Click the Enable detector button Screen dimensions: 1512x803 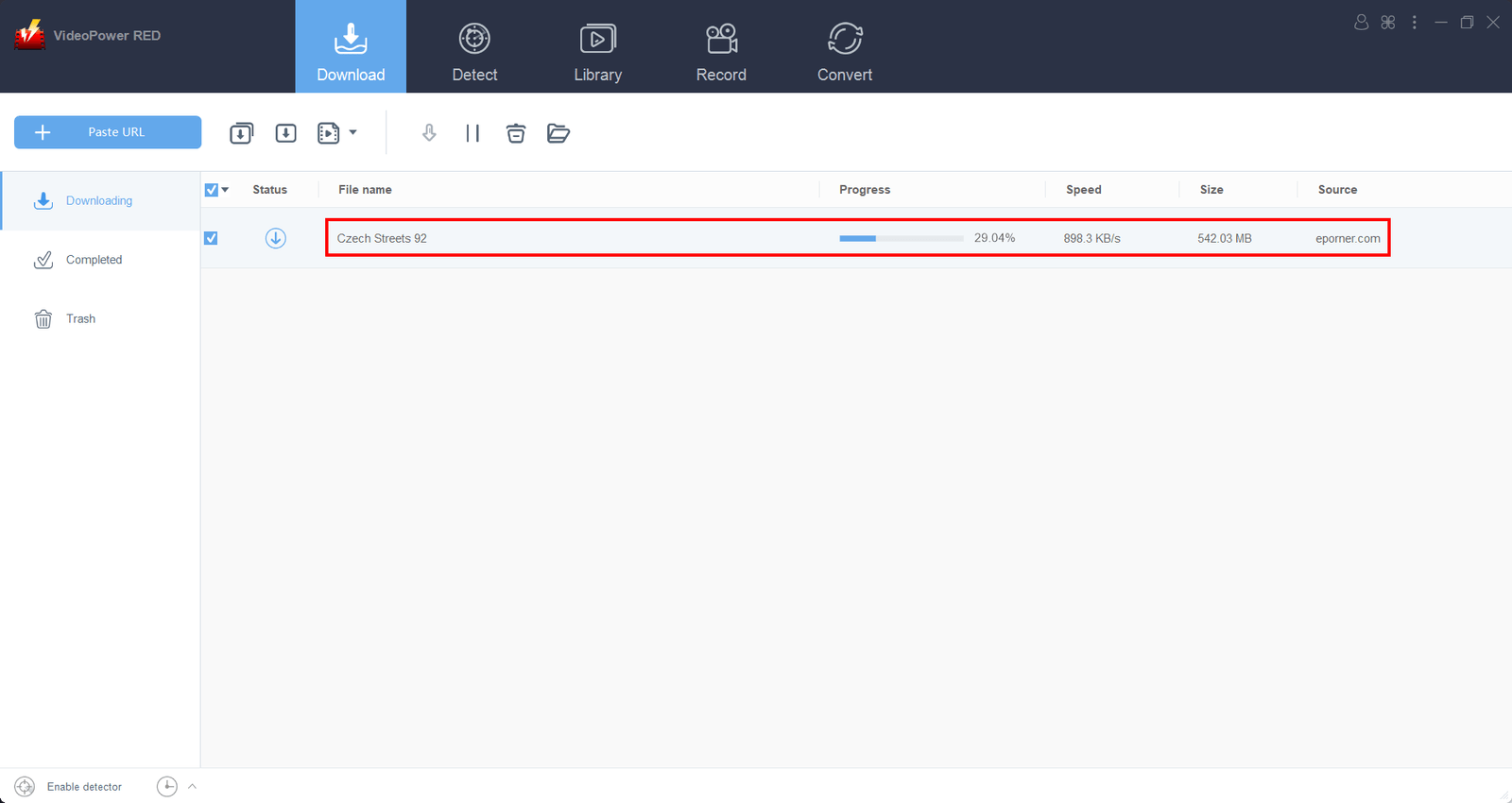click(69, 786)
